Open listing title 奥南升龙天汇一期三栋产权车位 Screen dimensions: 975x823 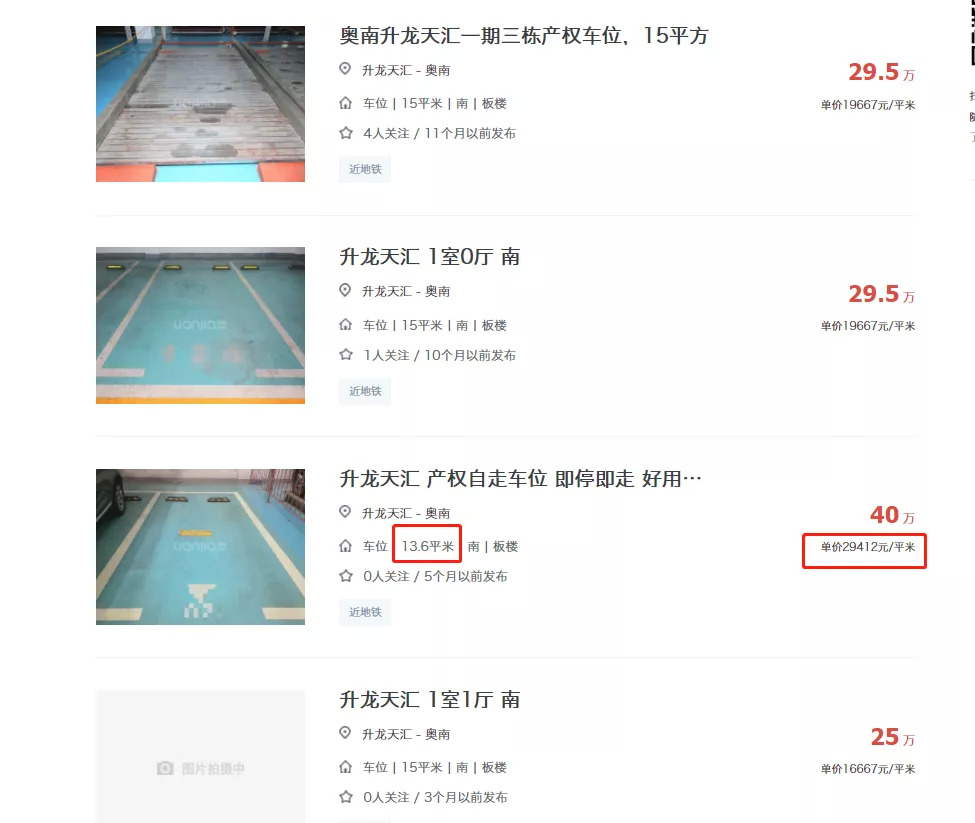point(524,35)
